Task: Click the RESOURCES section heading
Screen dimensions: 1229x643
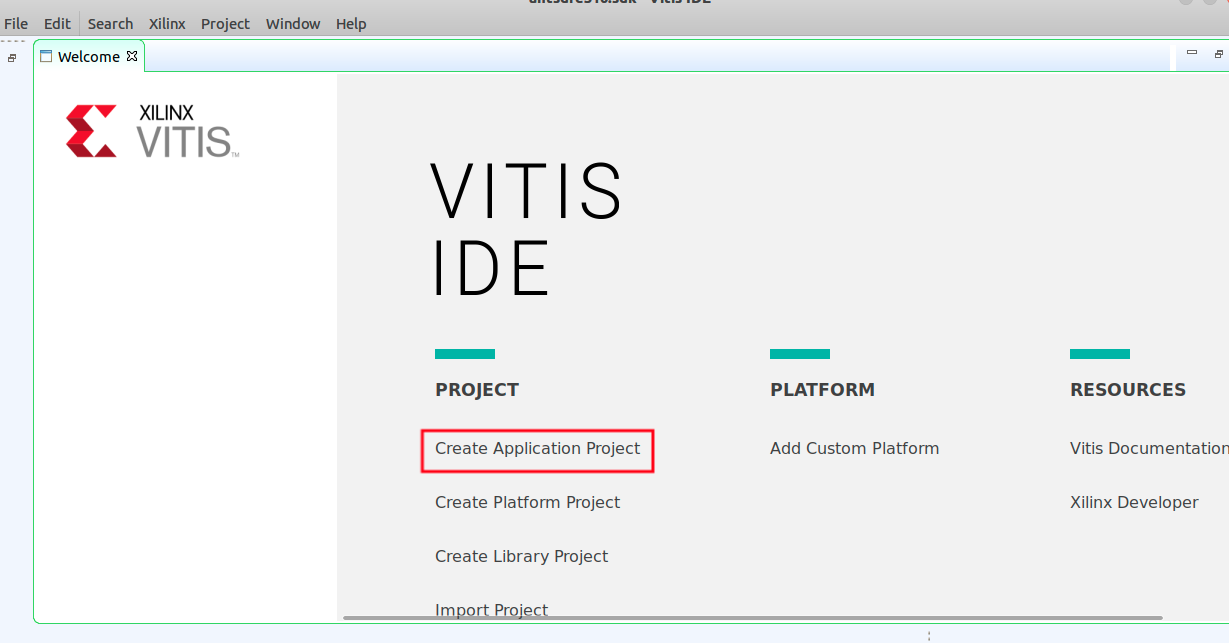Action: (x=1128, y=390)
